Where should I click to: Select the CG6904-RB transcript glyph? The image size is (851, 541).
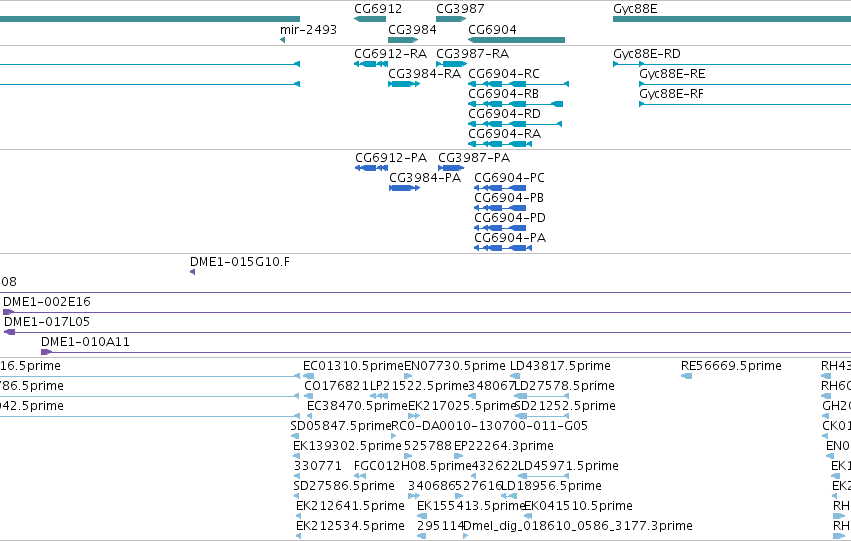pyautogui.click(x=515, y=104)
